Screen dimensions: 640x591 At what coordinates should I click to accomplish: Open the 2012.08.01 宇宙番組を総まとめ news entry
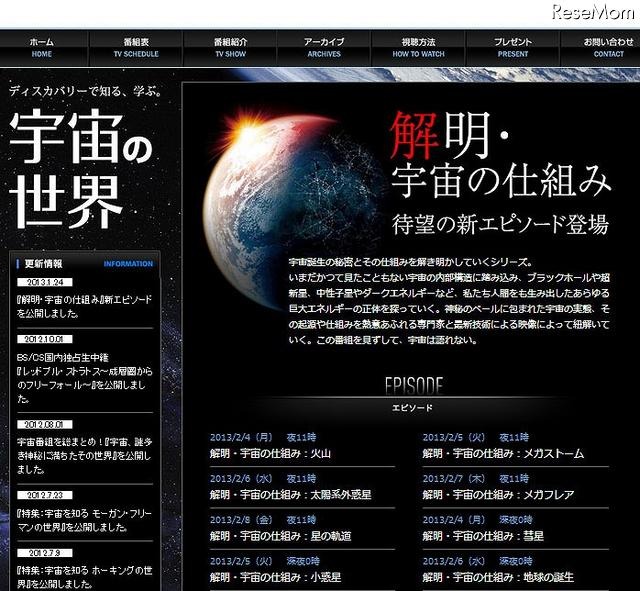84,455
